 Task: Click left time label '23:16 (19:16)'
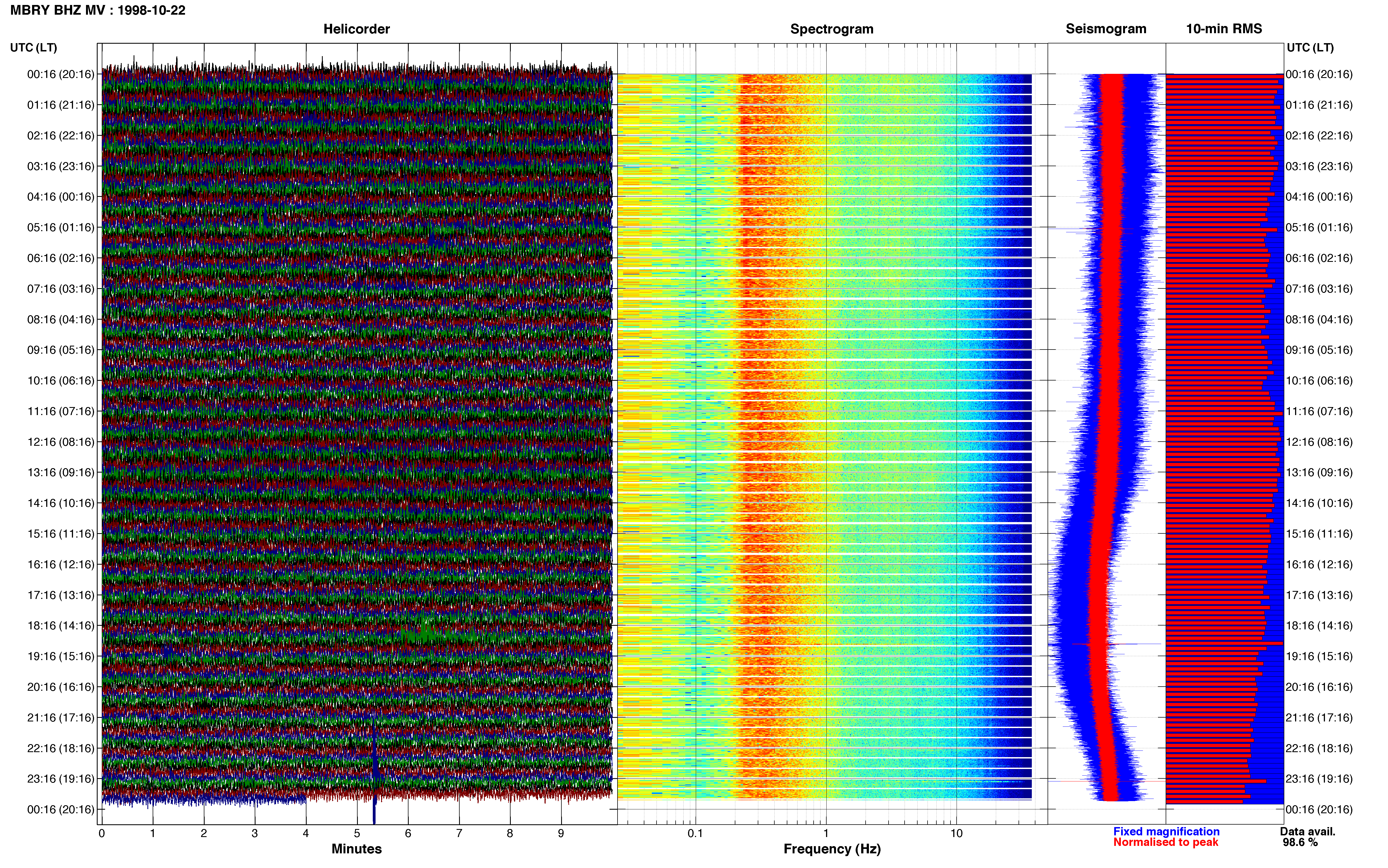tap(61, 779)
